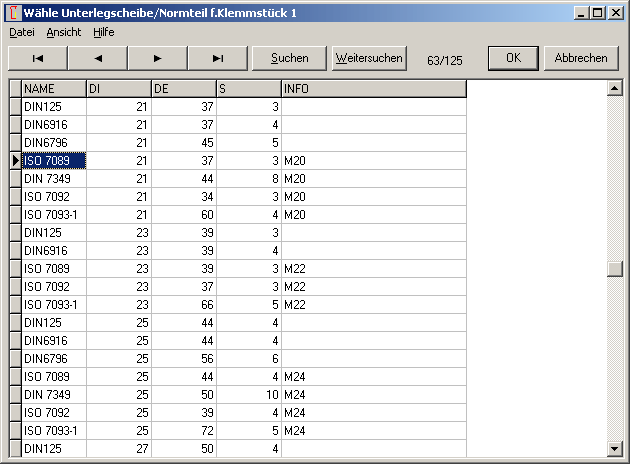
Task: Advance to the next record
Action: click(157, 58)
